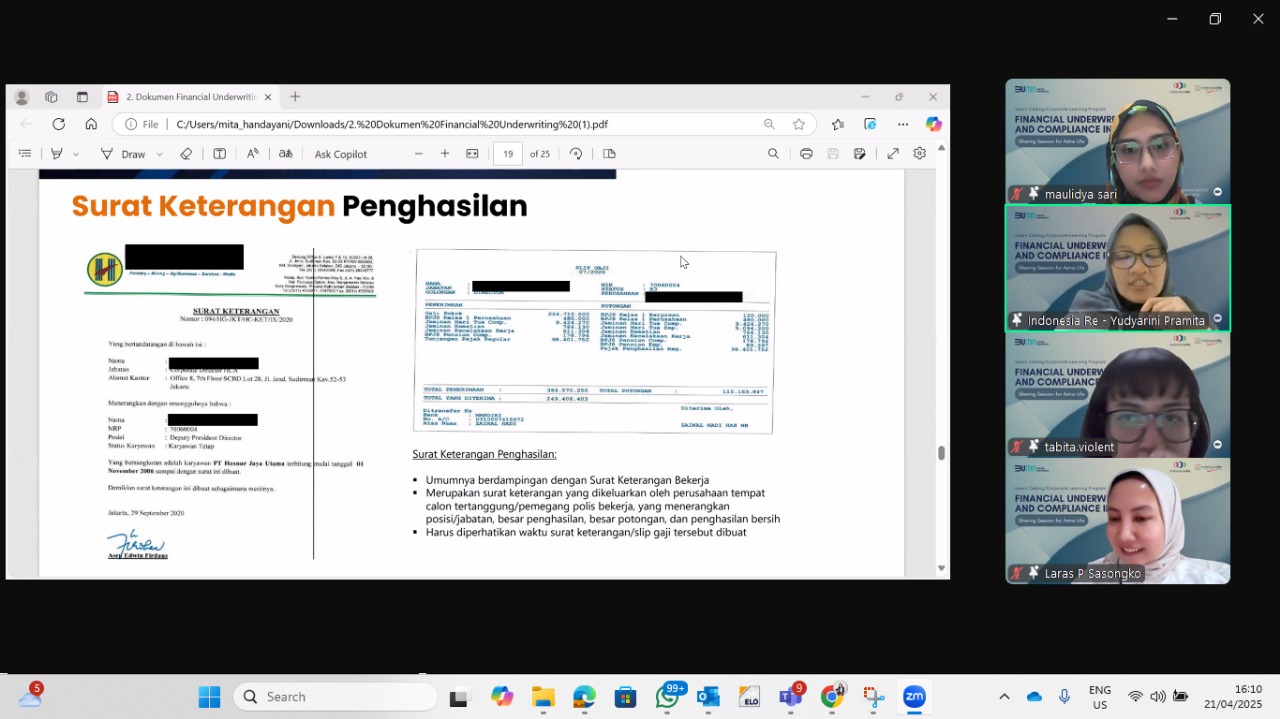The image size is (1280, 719).
Task: Toggle Page view layout icon
Action: (x=609, y=154)
